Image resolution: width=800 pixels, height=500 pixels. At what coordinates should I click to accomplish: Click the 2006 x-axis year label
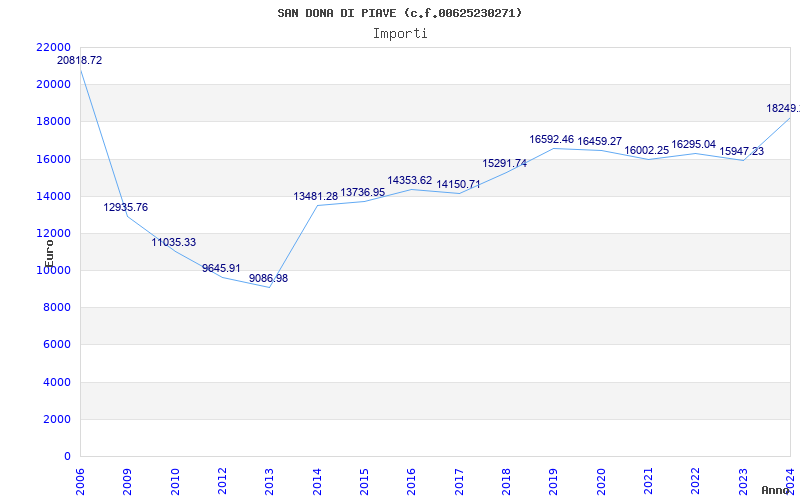click(x=80, y=481)
